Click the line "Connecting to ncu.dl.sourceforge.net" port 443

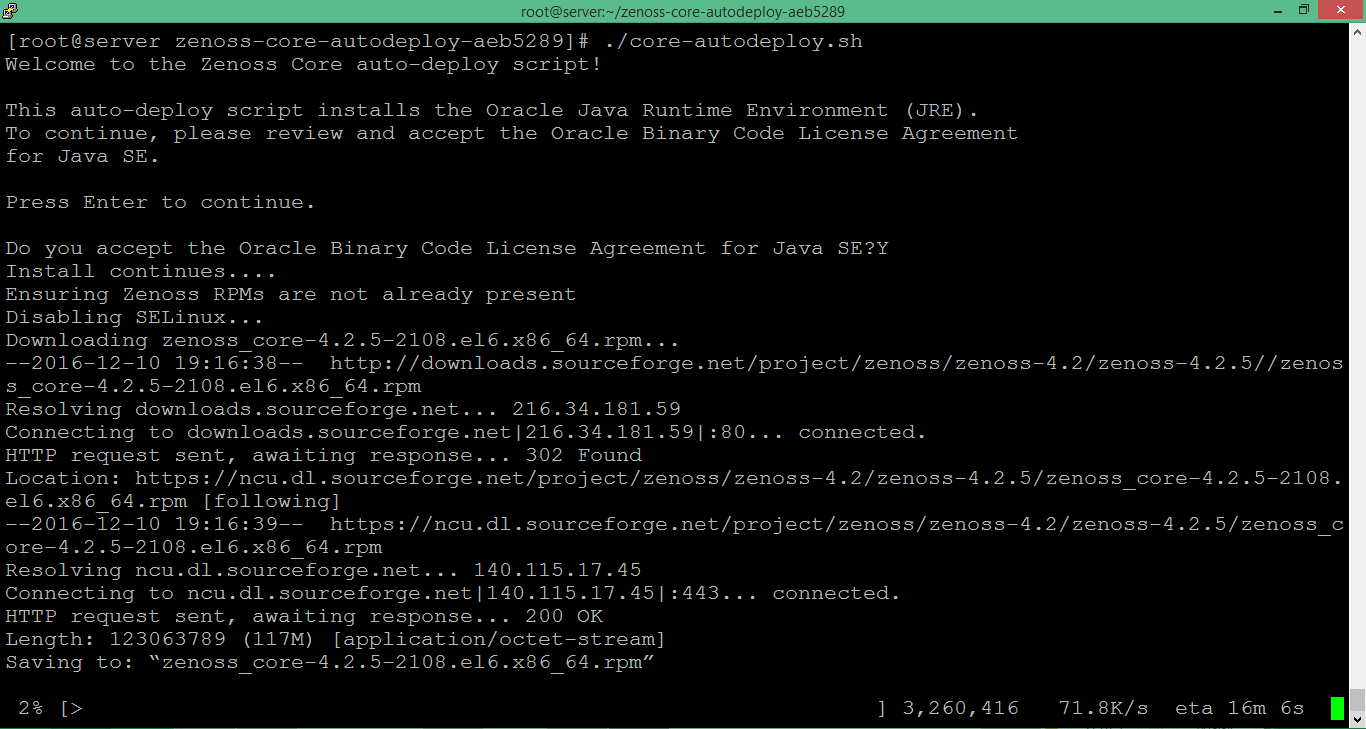(x=453, y=594)
